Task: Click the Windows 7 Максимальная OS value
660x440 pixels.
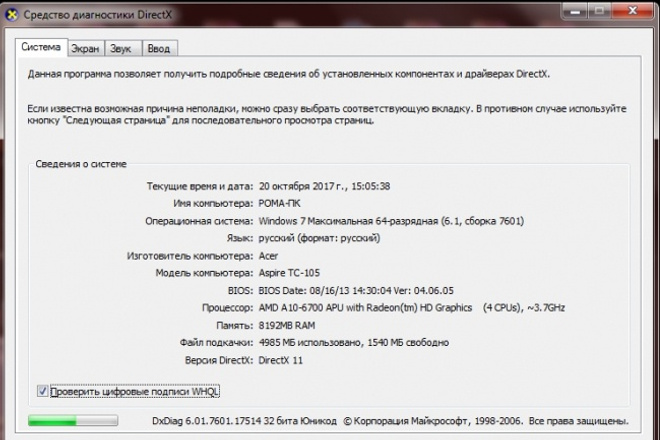Action: point(391,221)
